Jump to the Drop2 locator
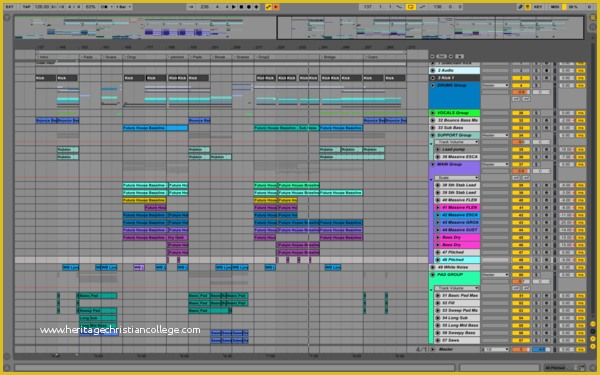600x375 pixels. click(x=263, y=57)
